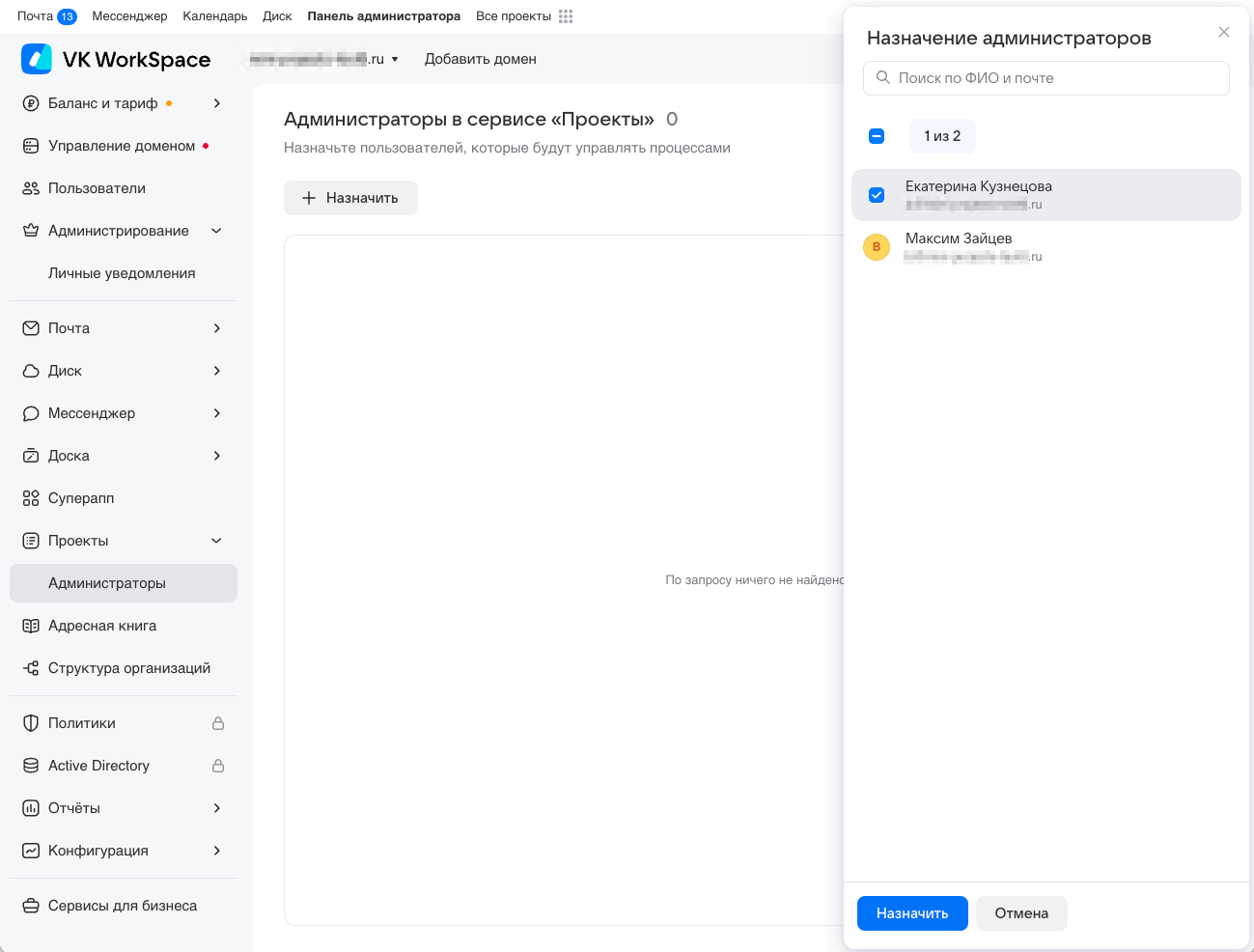Open the domain selector dropdown
This screenshot has height=952, width=1254.
coord(395,59)
